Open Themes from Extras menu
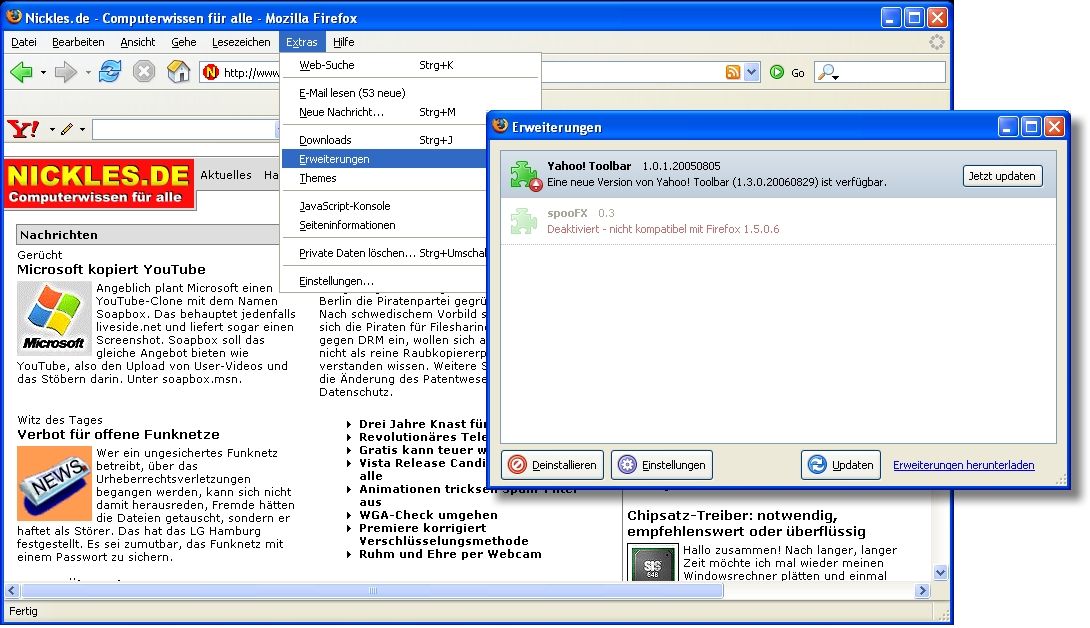Image resolution: width=1090 pixels, height=628 pixels. click(x=384, y=178)
